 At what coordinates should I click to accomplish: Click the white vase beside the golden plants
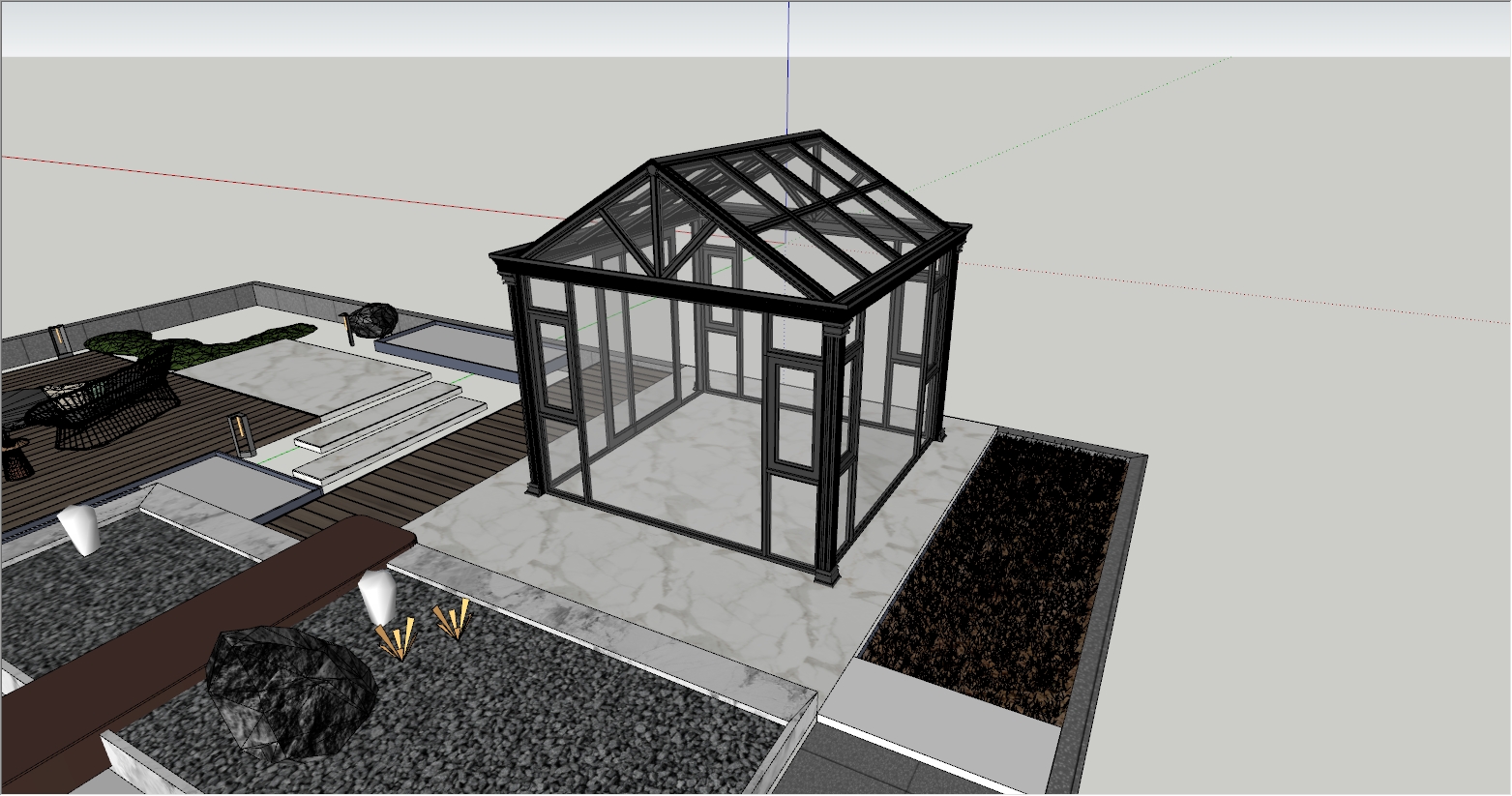[376, 597]
